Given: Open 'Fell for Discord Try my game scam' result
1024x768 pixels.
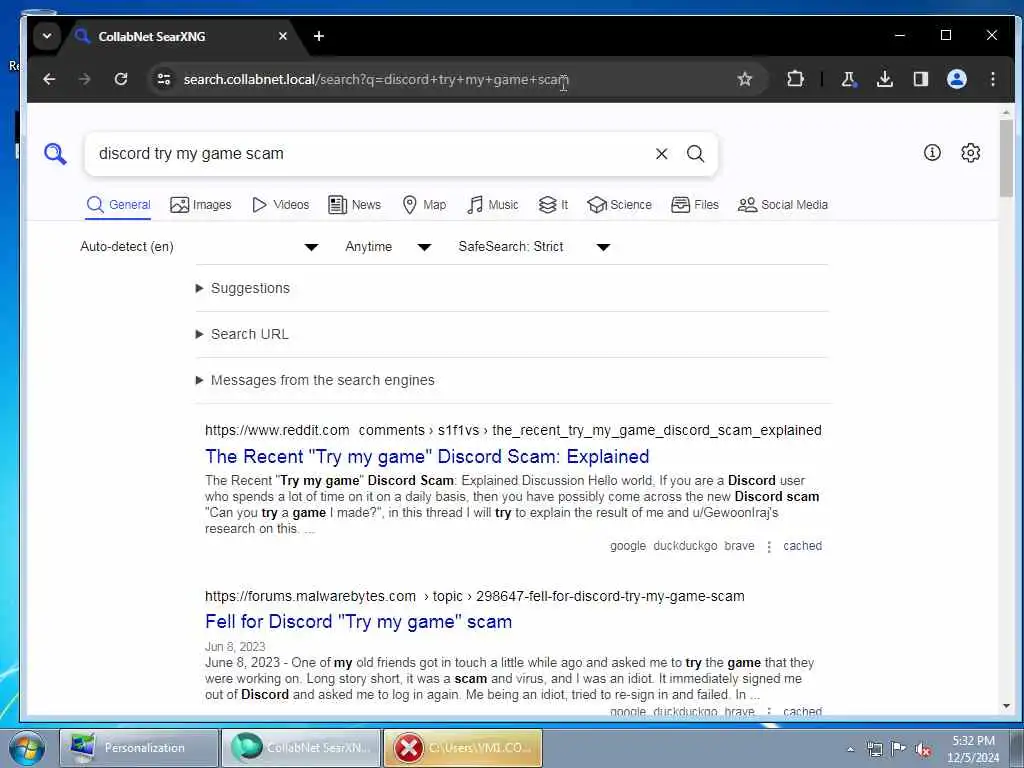Looking at the screenshot, I should point(359,621).
